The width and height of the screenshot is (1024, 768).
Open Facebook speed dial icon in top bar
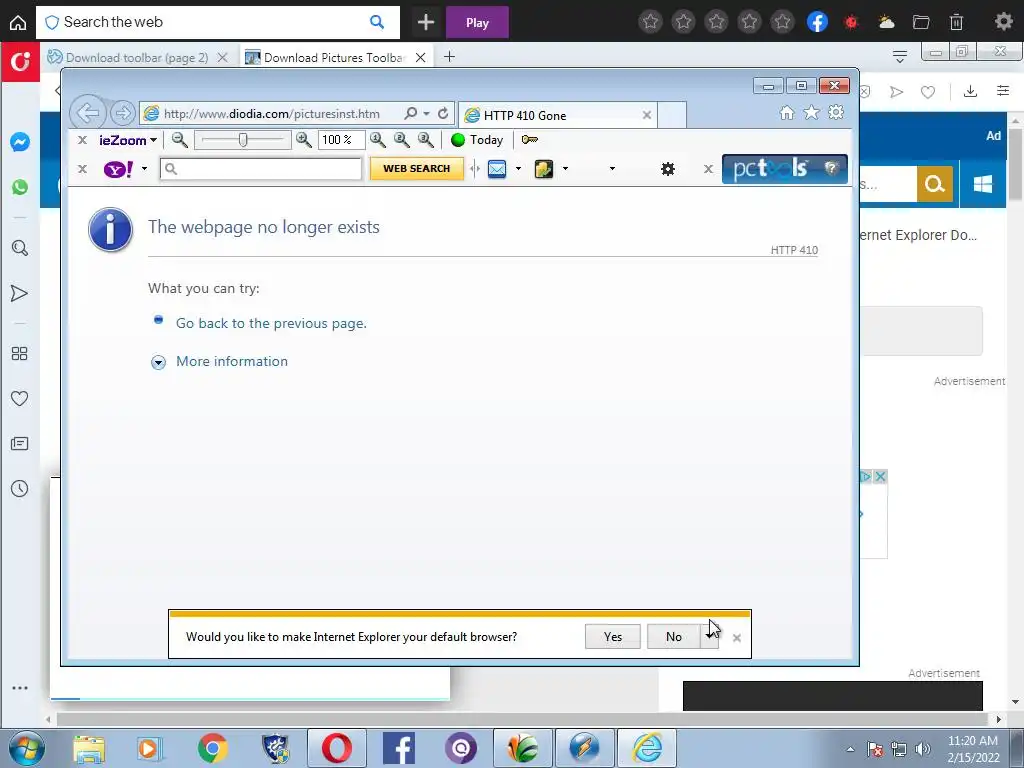pyautogui.click(x=817, y=22)
